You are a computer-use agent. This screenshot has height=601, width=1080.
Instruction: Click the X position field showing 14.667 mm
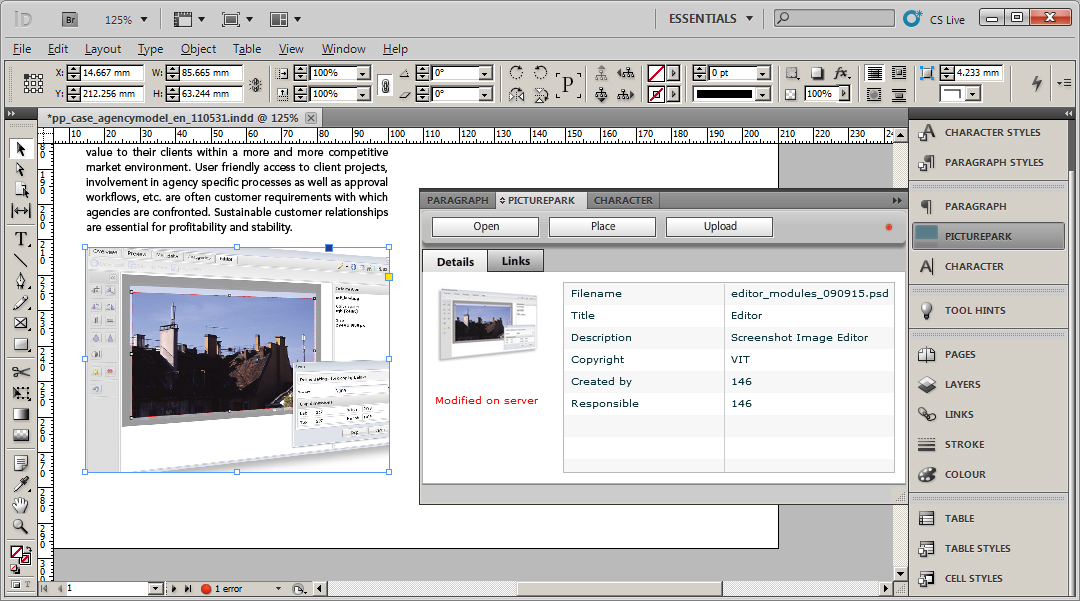coord(112,73)
